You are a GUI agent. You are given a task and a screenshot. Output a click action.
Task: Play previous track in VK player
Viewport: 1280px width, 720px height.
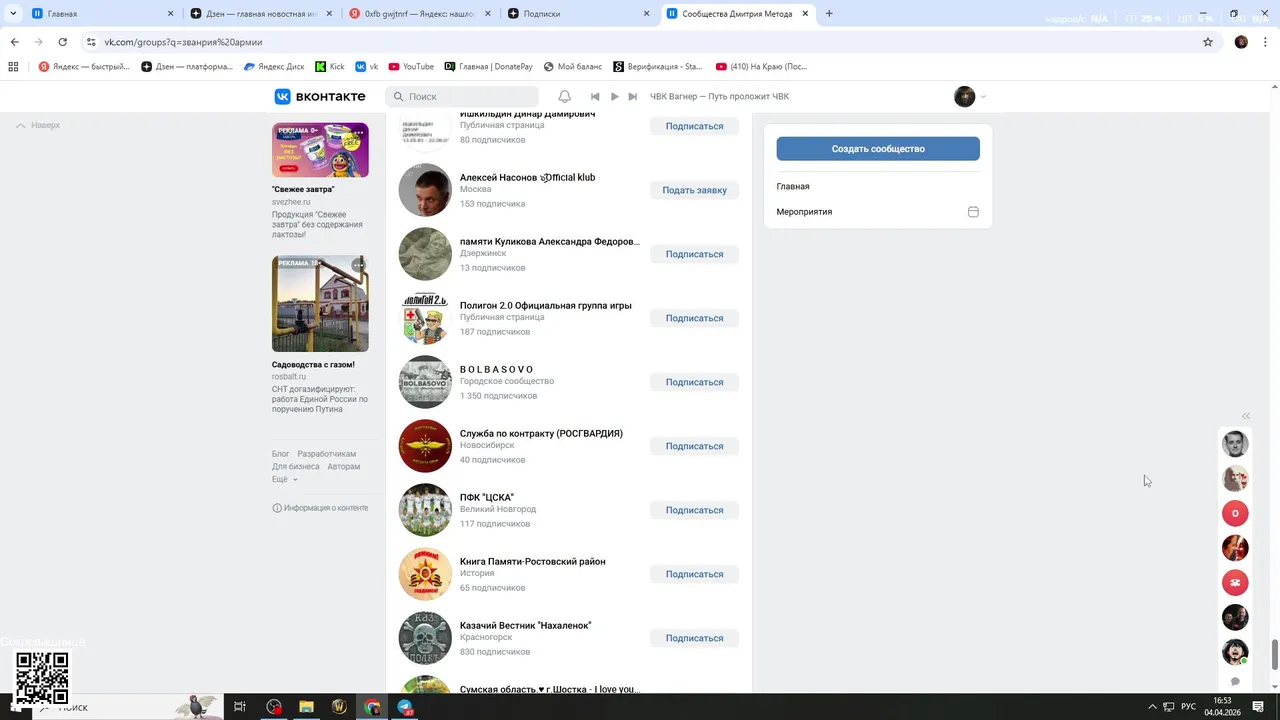tap(595, 97)
